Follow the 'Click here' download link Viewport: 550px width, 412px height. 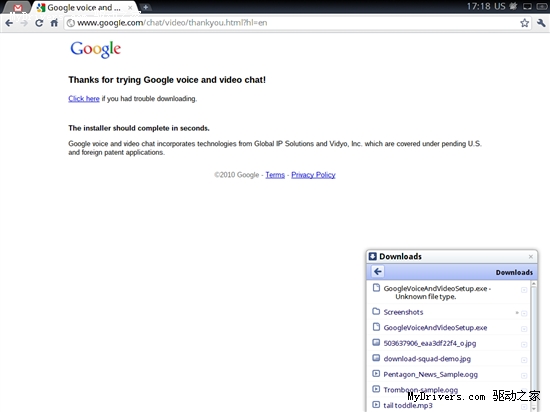click(x=84, y=99)
